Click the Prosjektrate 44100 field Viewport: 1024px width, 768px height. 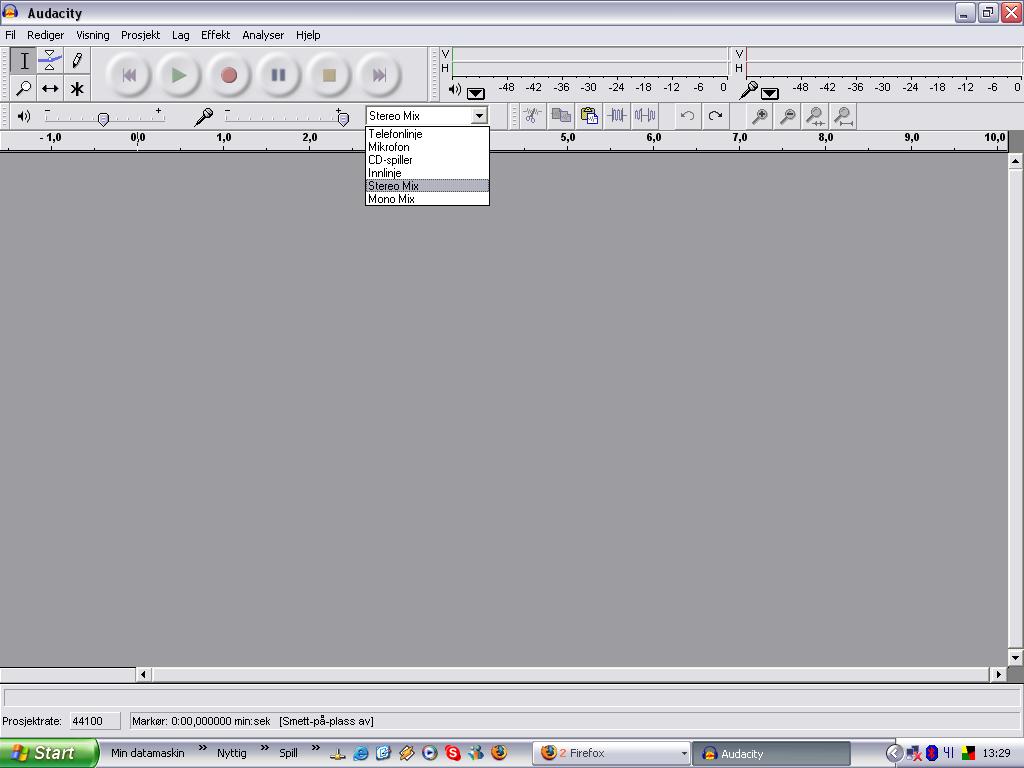pos(95,721)
